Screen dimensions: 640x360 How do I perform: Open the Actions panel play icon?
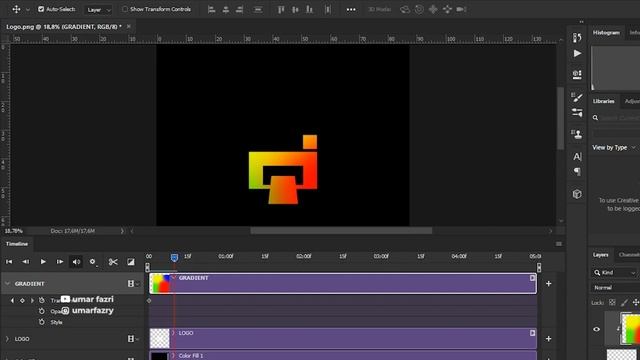577,53
